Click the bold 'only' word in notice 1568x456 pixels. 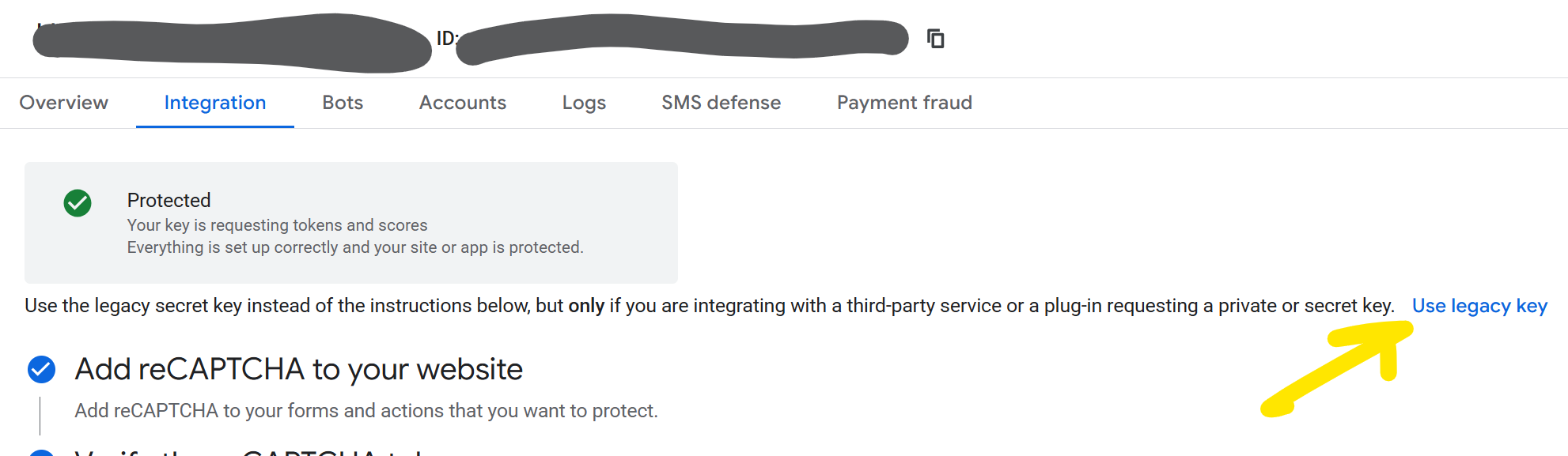(x=586, y=306)
